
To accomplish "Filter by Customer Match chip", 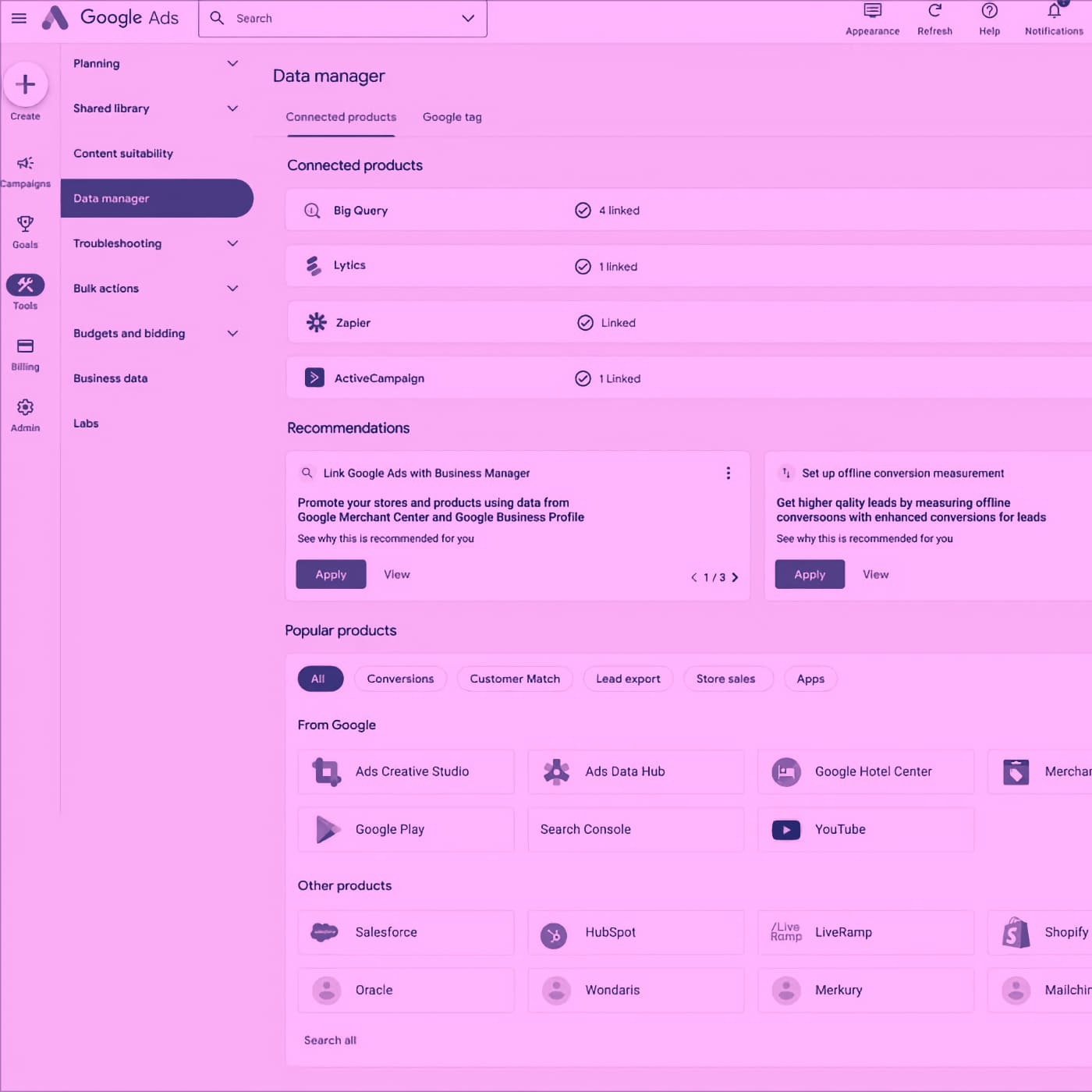I will (x=515, y=679).
